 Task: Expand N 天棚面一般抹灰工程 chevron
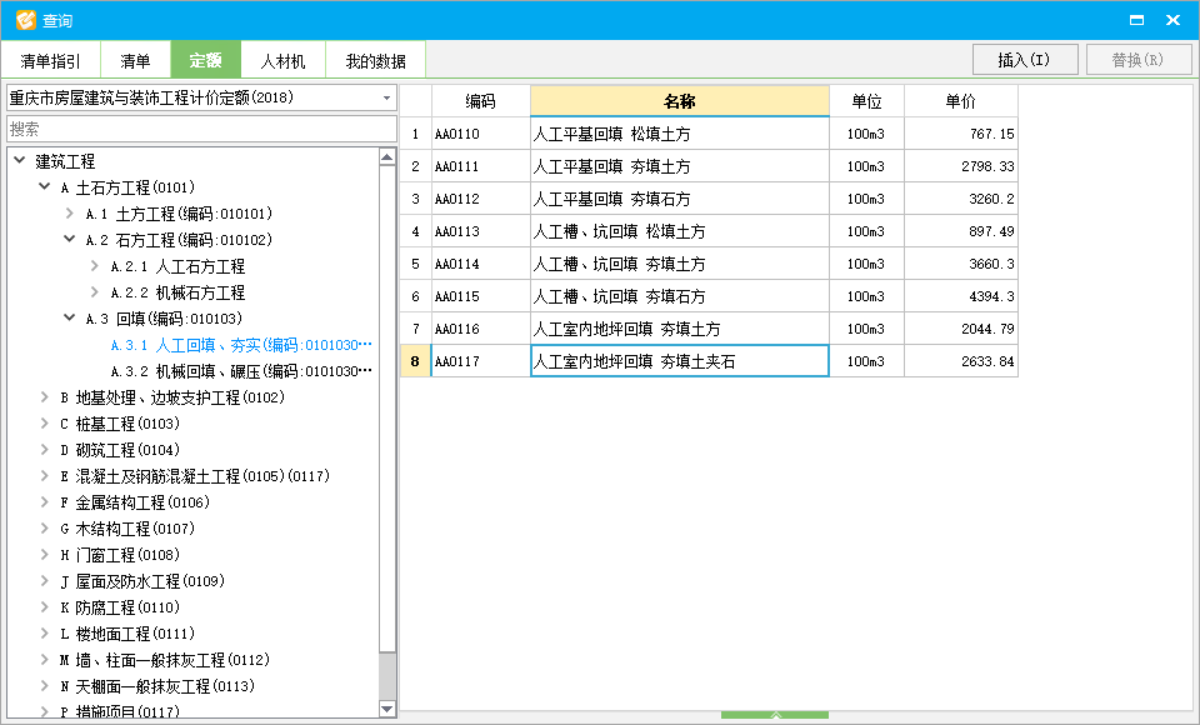44,686
